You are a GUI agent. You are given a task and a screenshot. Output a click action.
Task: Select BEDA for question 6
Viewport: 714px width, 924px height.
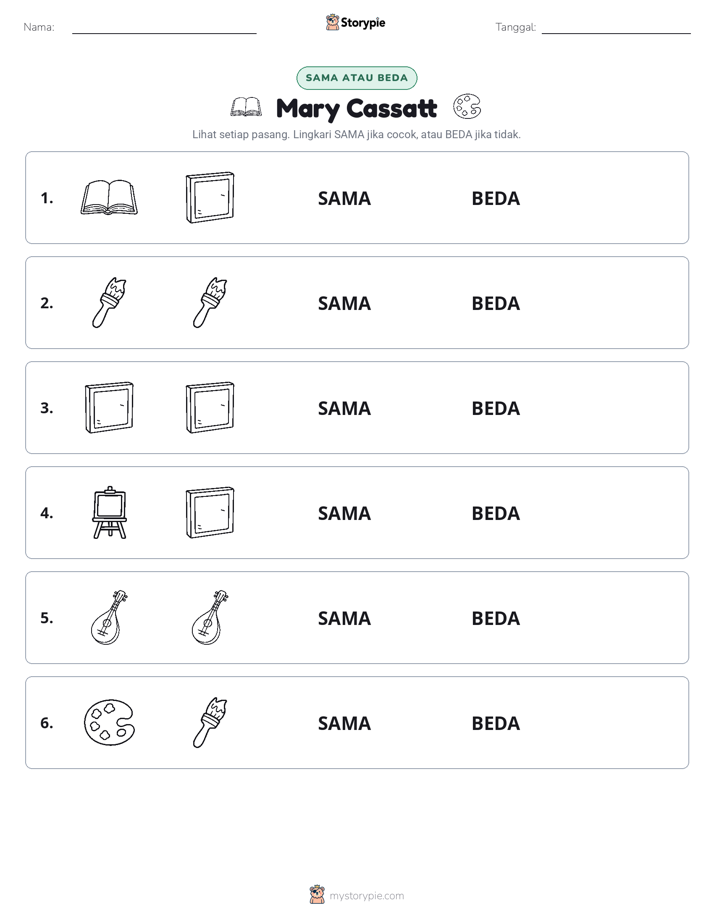click(495, 723)
